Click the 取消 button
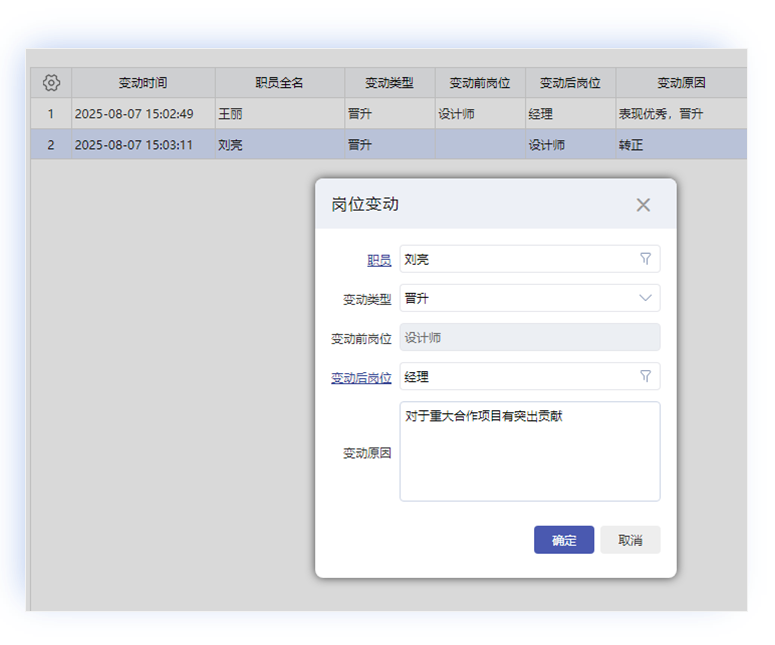 point(630,540)
